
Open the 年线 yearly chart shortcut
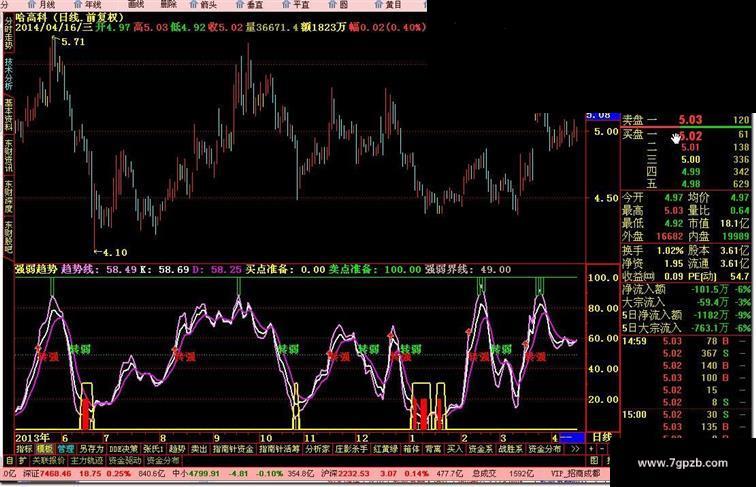(x=89, y=4)
